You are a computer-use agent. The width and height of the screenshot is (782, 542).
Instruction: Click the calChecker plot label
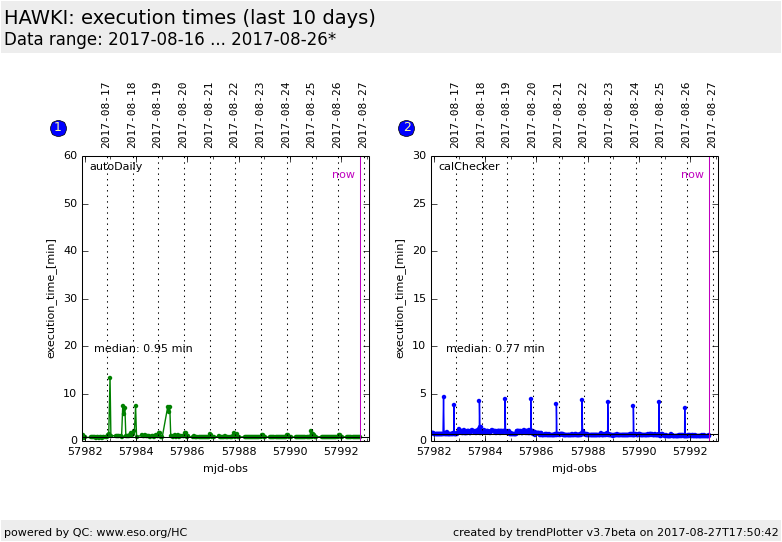coord(468,167)
